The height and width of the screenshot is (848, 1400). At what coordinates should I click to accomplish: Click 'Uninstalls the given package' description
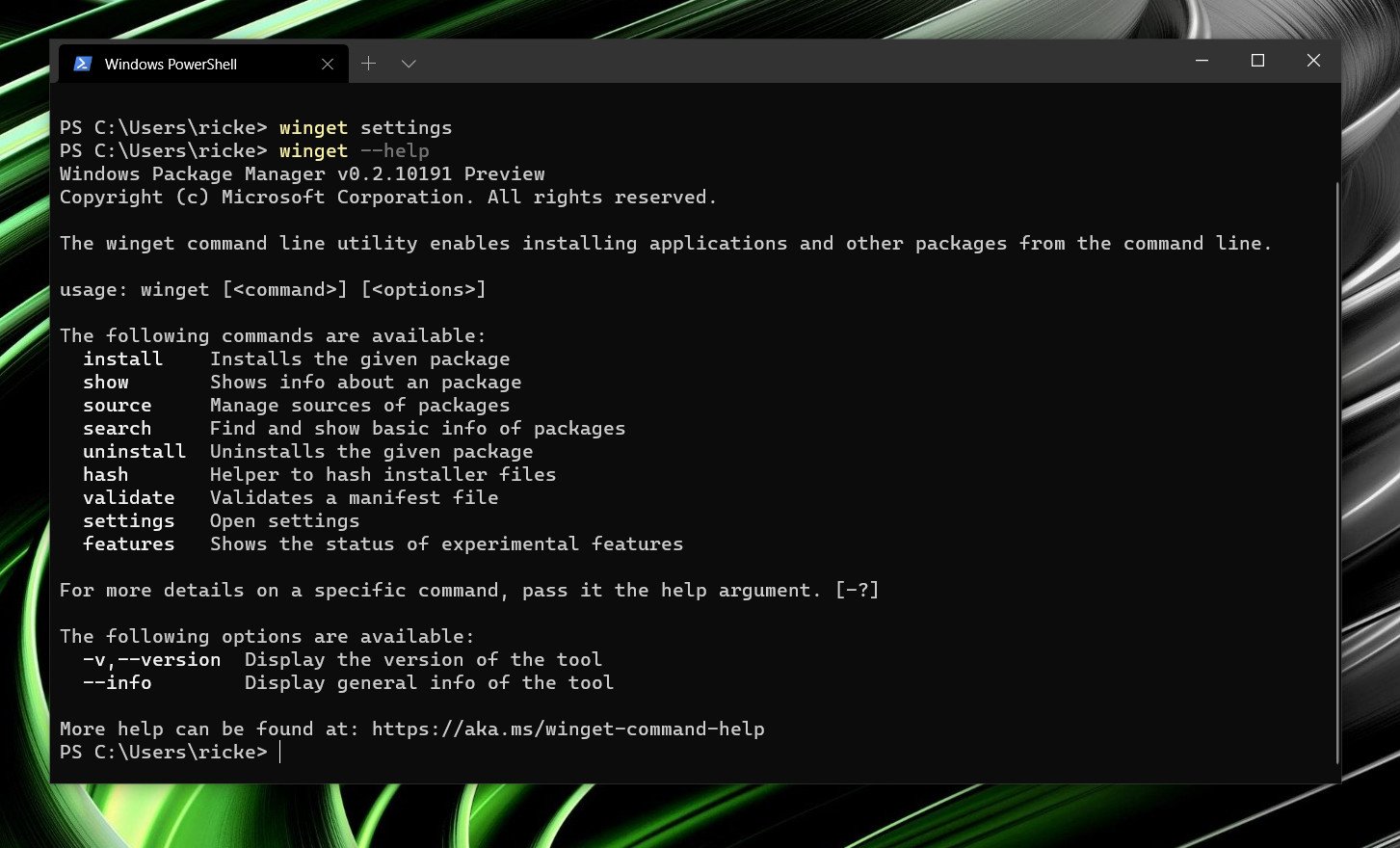pos(372,451)
